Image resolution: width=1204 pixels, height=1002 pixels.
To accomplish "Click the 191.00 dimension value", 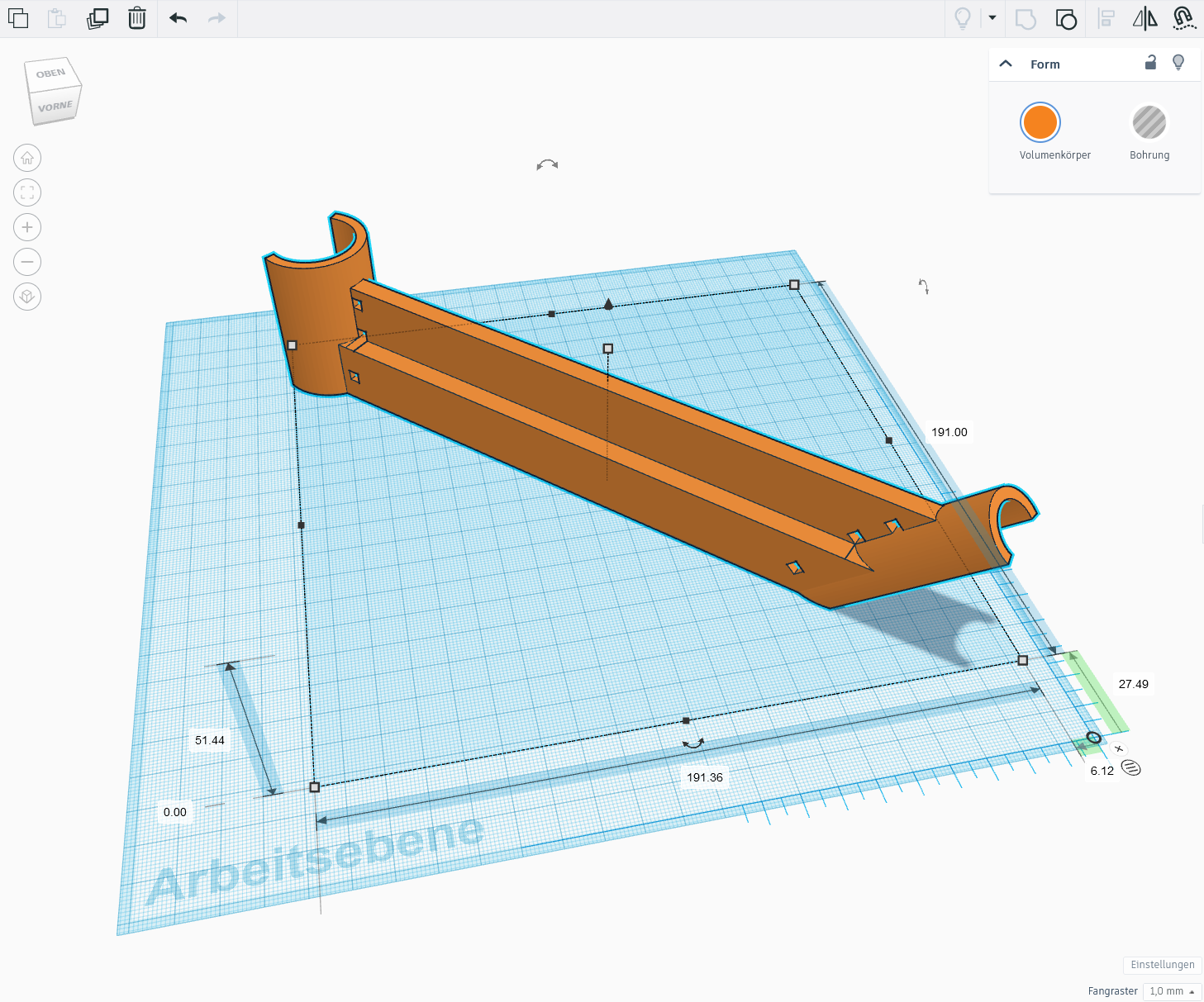I will [949, 432].
